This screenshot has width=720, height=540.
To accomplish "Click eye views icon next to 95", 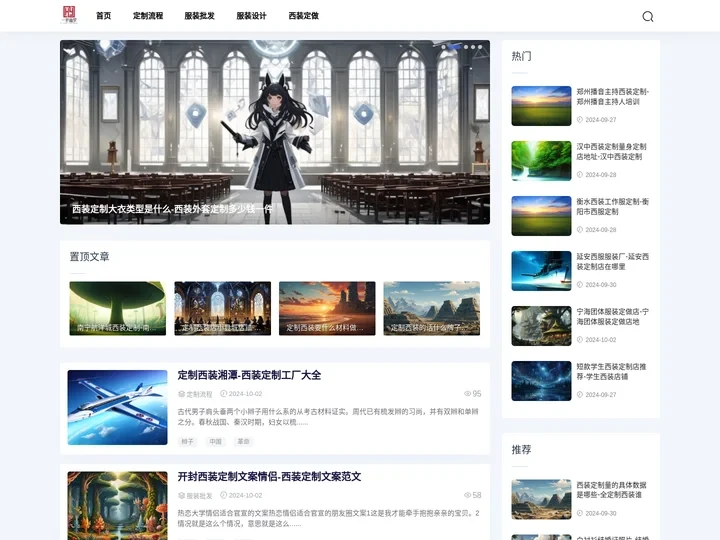I will pyautogui.click(x=467, y=394).
